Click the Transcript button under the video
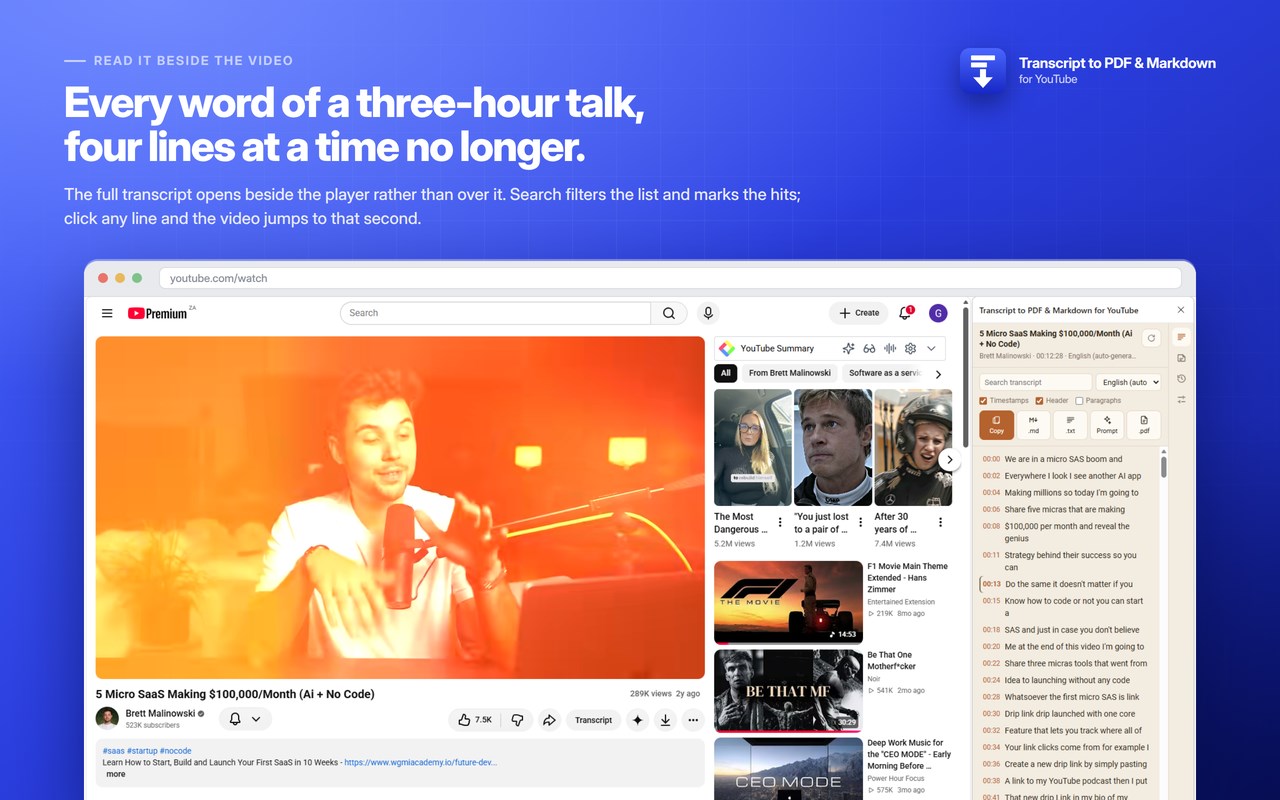1280x800 pixels. pos(594,719)
